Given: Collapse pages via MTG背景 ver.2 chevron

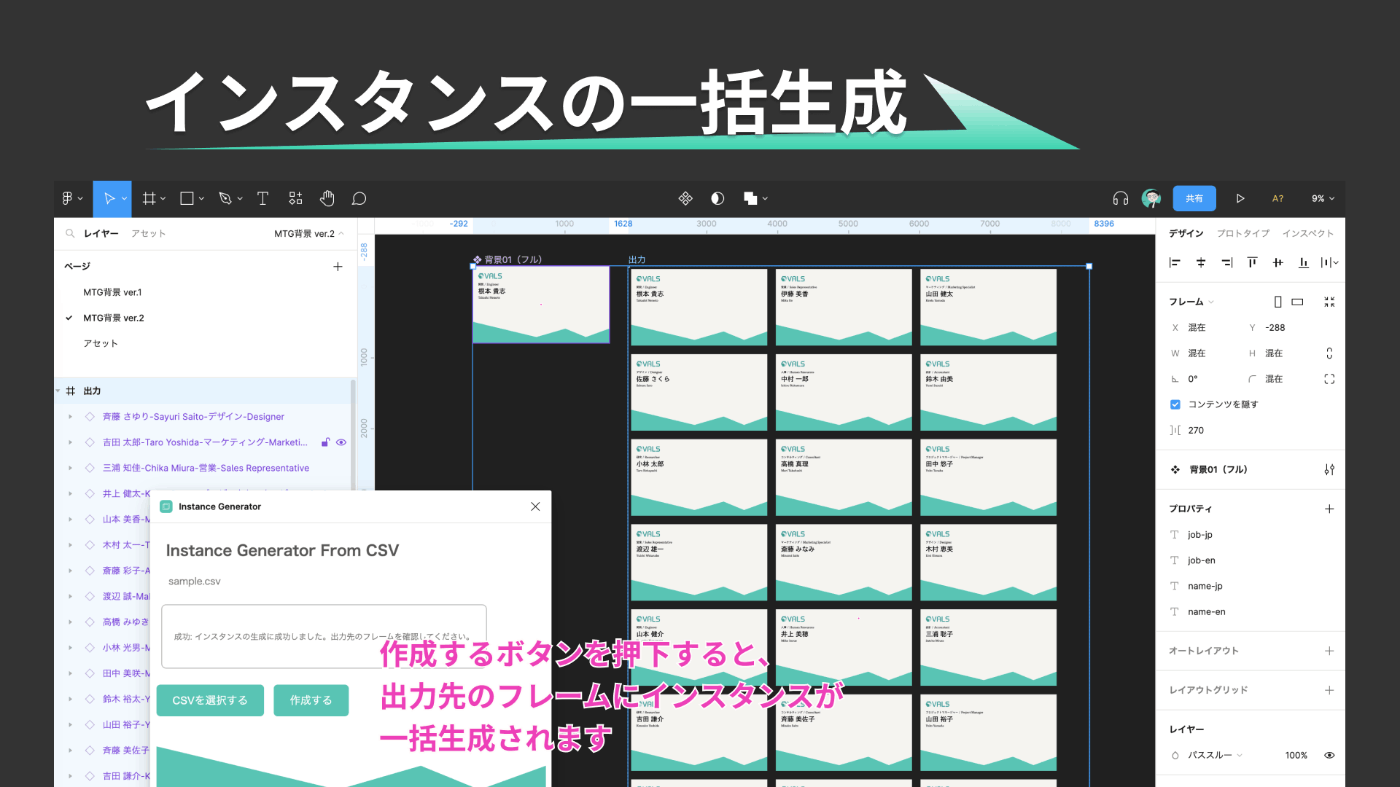Looking at the screenshot, I should tap(341, 234).
